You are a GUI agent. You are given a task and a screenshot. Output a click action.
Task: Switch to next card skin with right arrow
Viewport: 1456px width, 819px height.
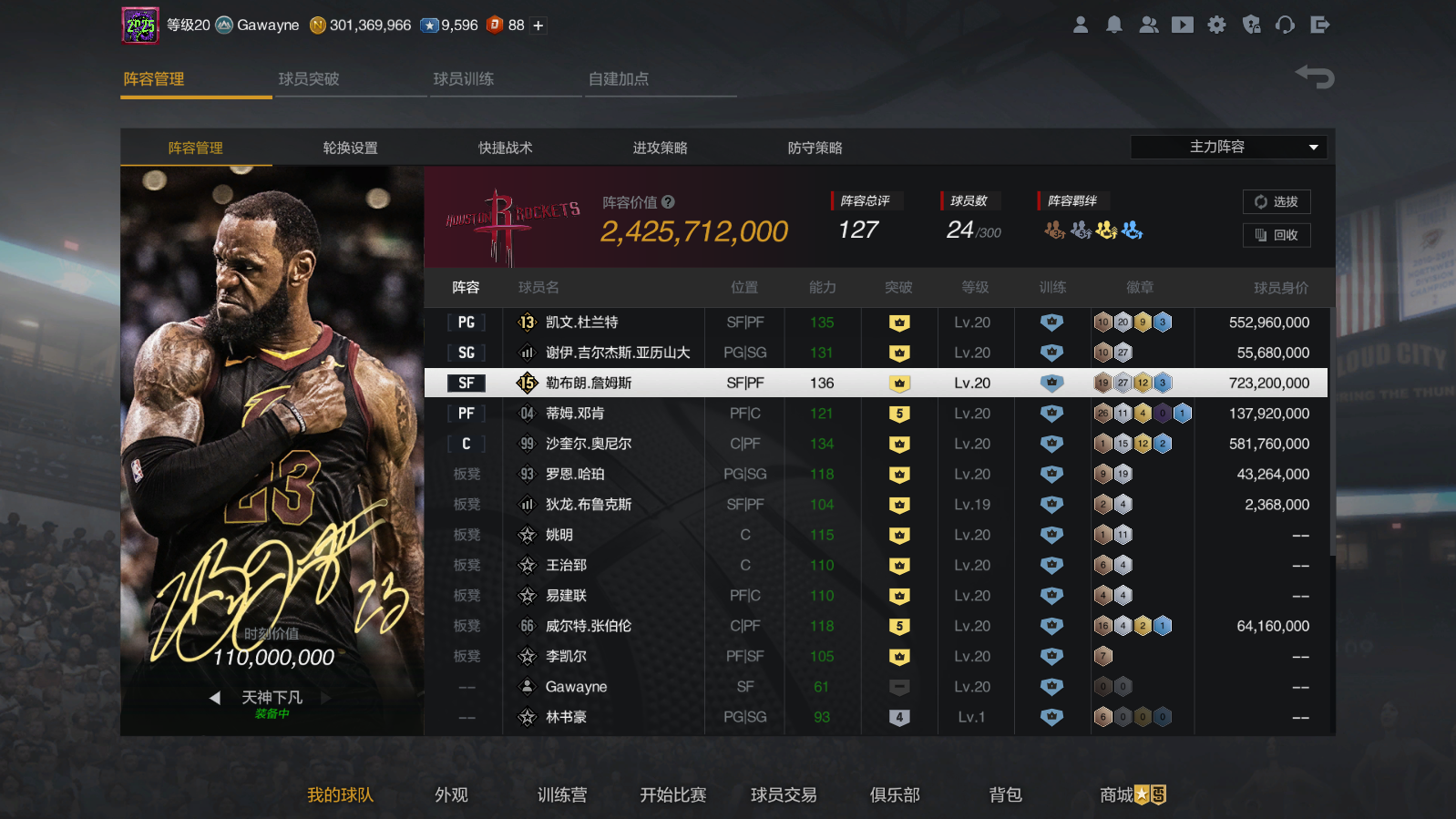[325, 698]
